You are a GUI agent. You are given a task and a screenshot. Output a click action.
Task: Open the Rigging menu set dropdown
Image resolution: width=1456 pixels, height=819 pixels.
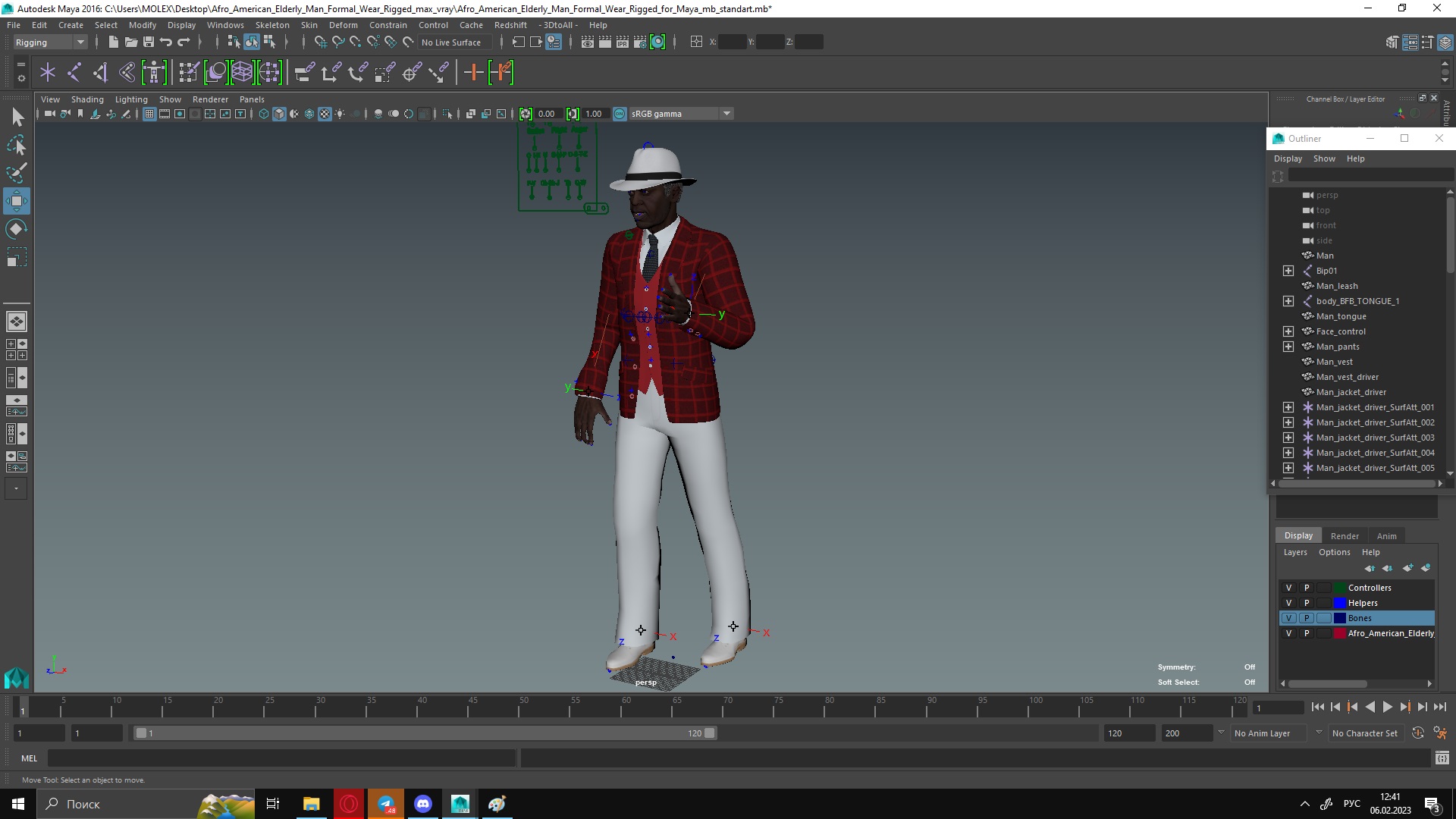(50, 42)
